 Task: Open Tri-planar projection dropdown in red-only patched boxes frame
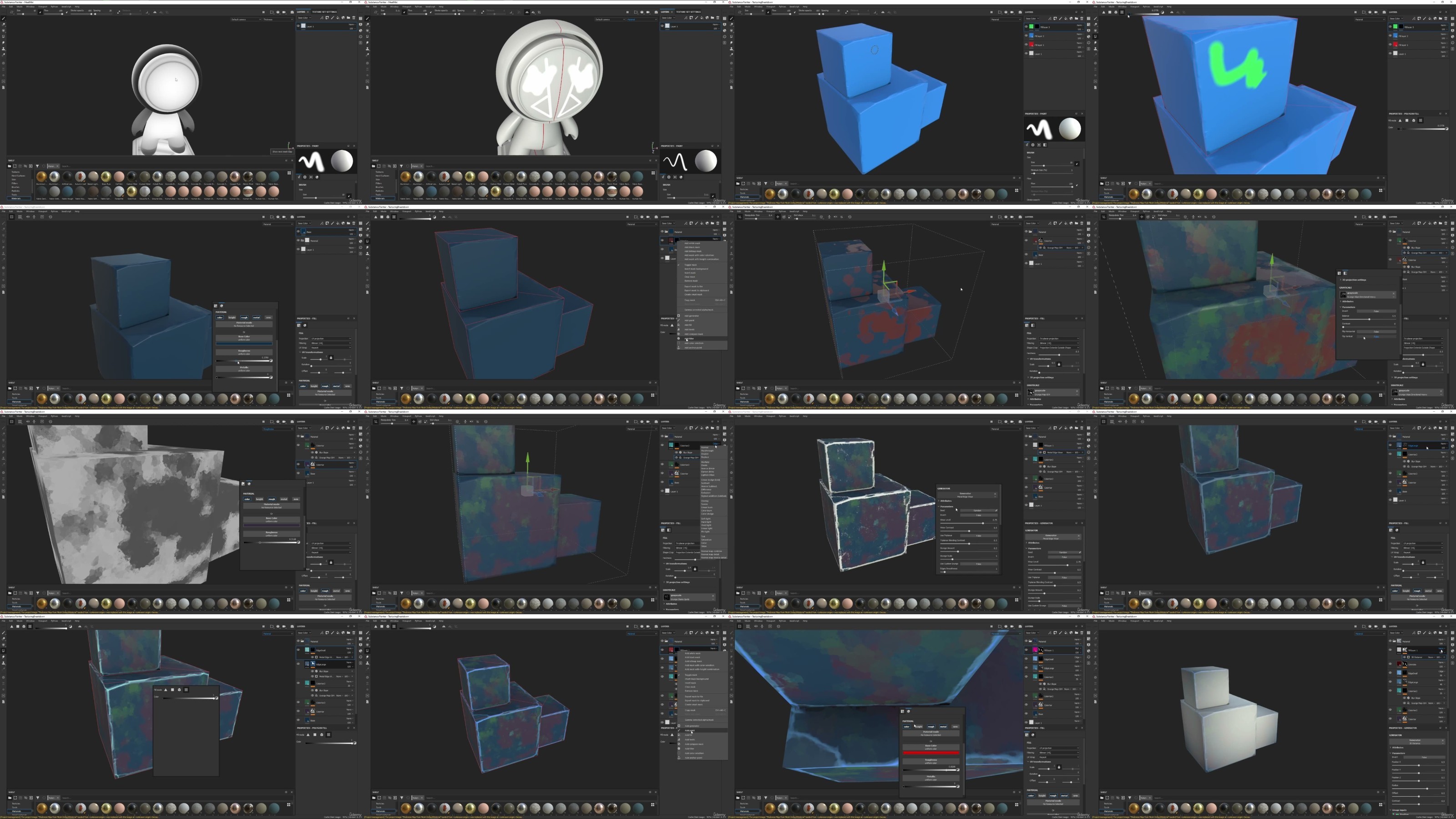pyautogui.click(x=1059, y=339)
